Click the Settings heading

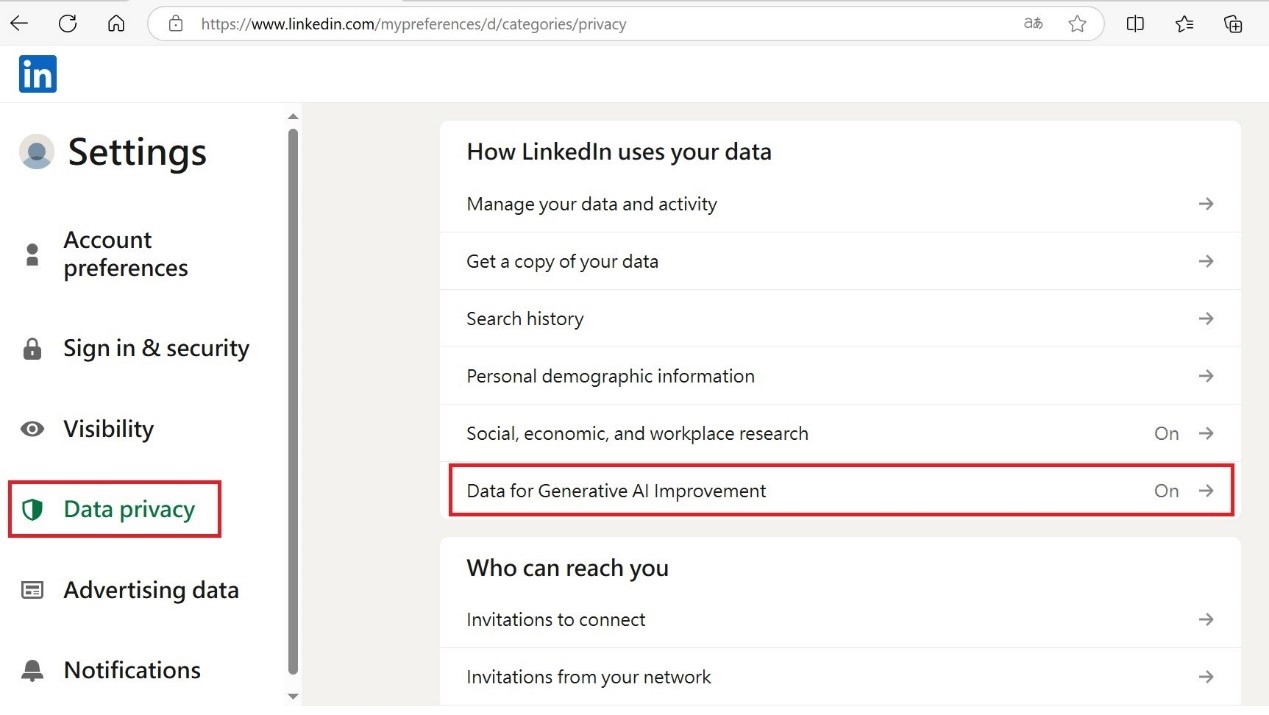(x=137, y=152)
